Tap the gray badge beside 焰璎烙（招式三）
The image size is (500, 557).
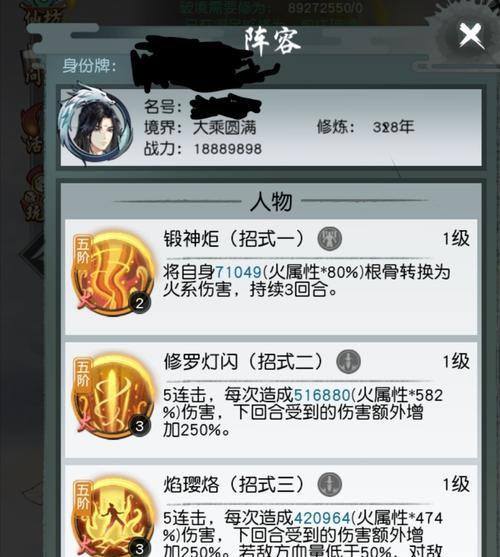click(330, 484)
